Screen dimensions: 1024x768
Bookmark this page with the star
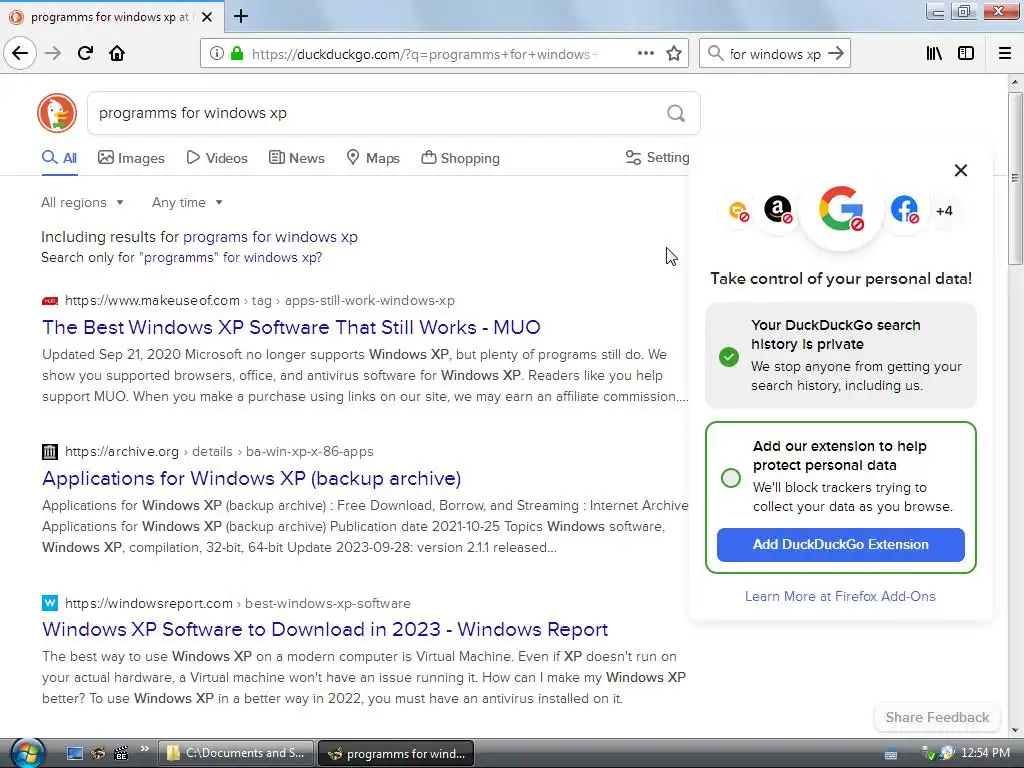(674, 54)
